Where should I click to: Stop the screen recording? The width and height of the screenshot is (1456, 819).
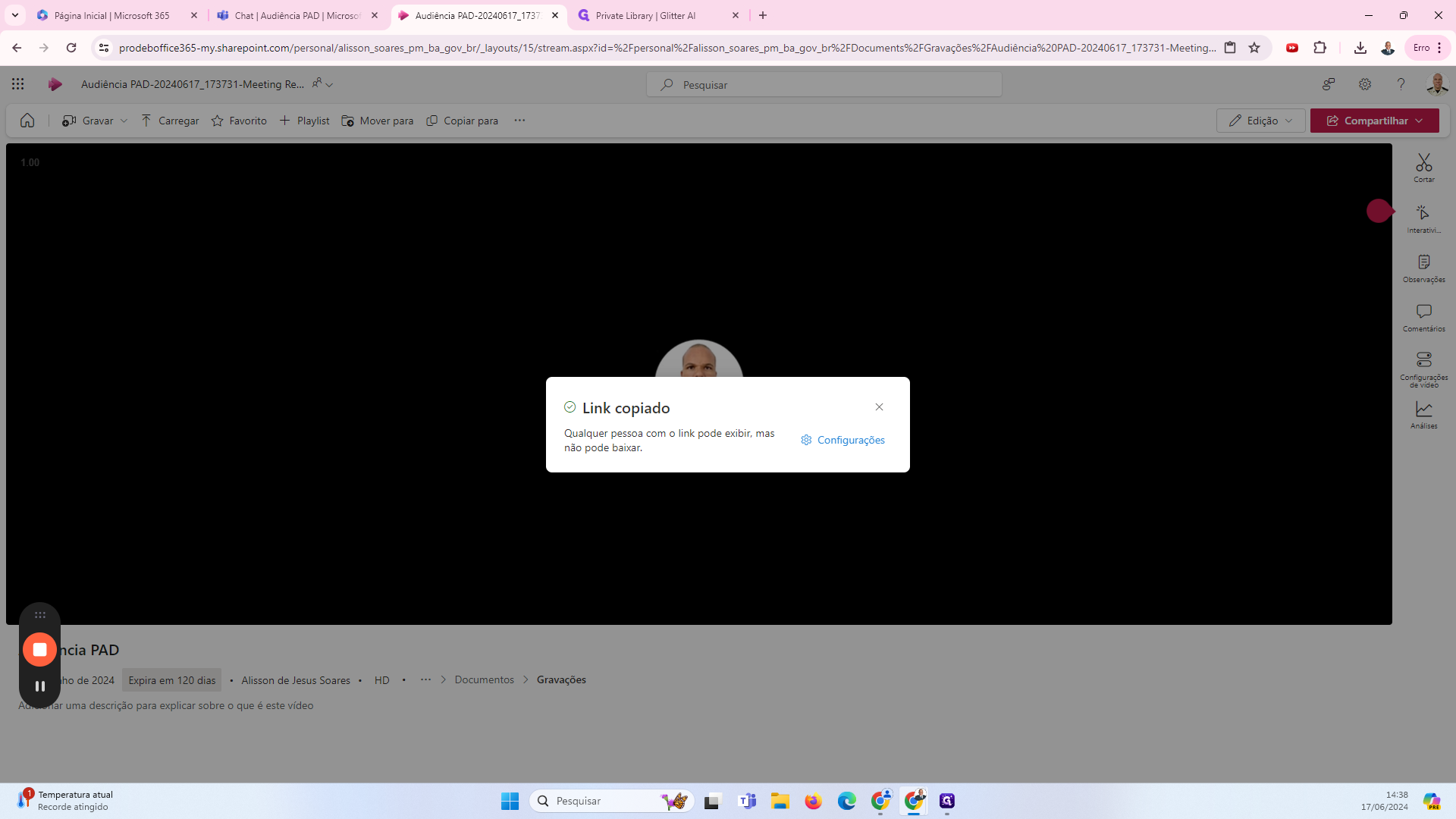click(40, 650)
